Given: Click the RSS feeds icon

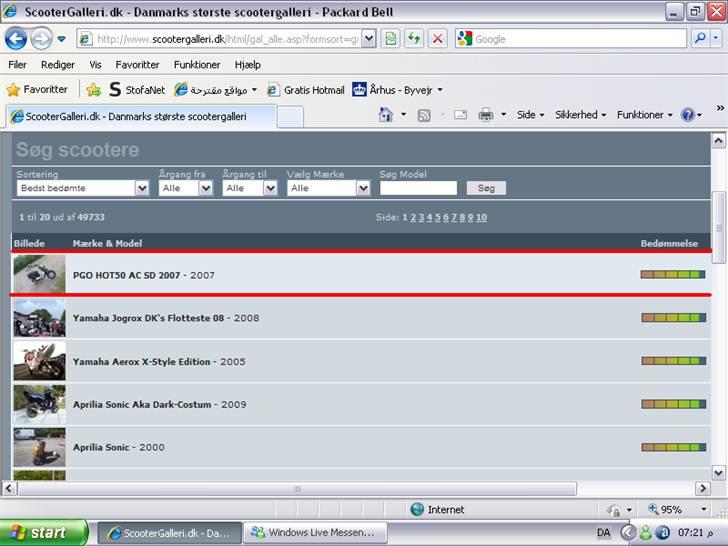Looking at the screenshot, I should coord(424,115).
